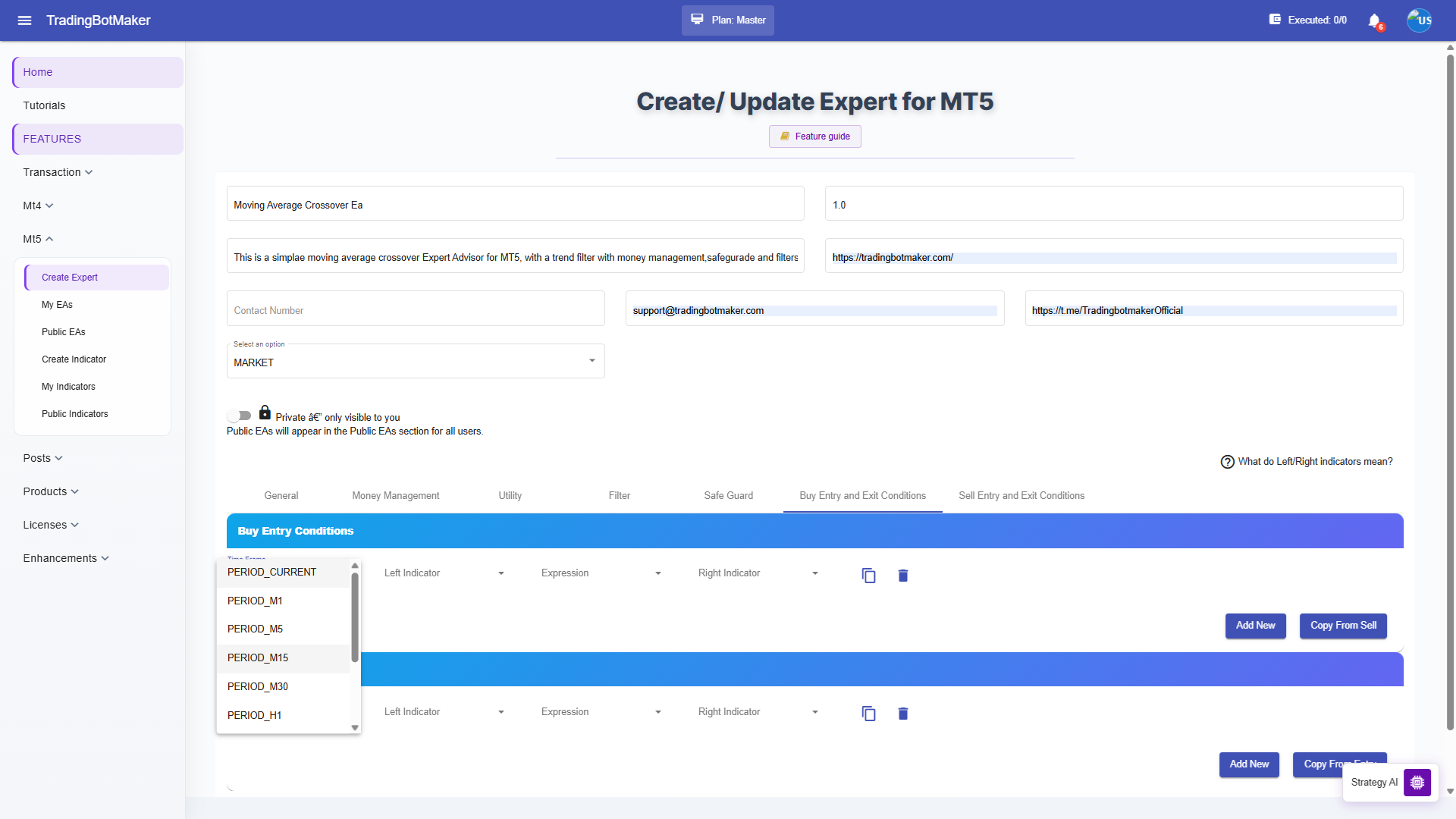Duplicate the Buy Entry condition row

pyautogui.click(x=868, y=576)
